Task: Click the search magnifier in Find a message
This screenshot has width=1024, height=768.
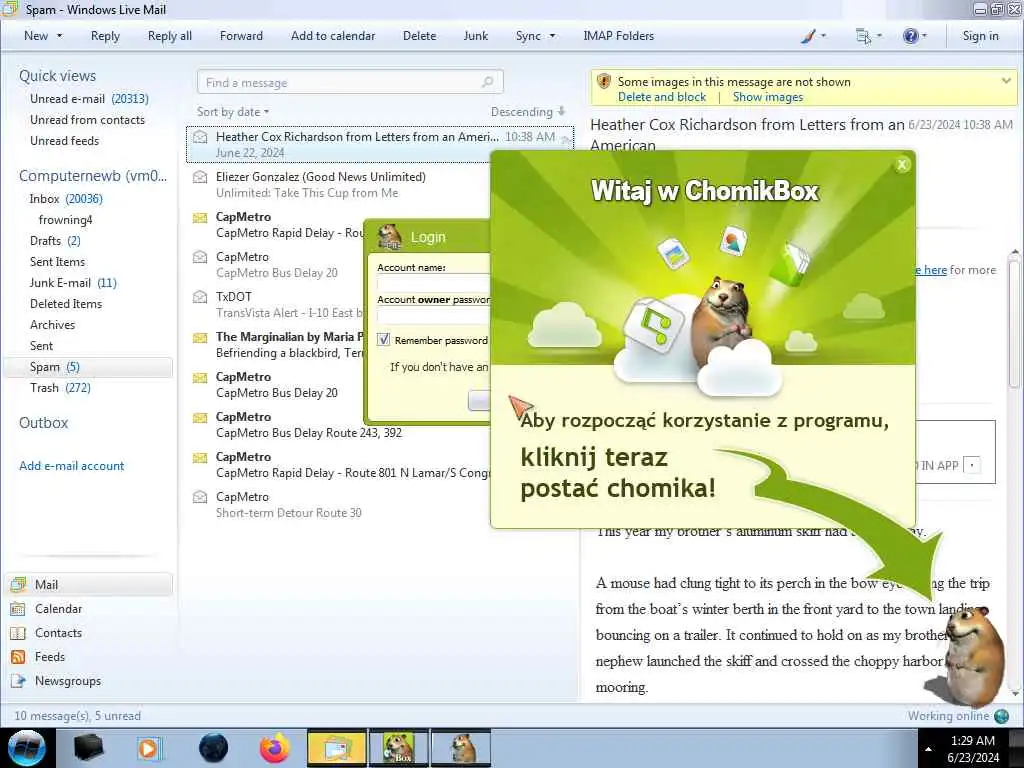Action: [487, 82]
